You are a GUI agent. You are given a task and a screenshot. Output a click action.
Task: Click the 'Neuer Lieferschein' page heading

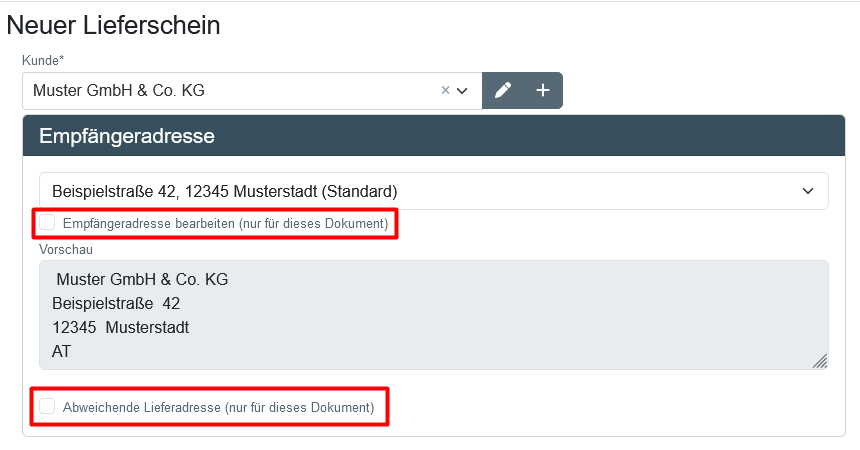113,25
